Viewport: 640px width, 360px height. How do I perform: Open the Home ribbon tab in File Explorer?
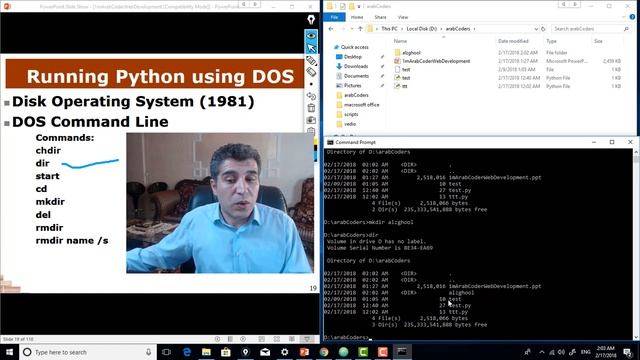[357, 17]
